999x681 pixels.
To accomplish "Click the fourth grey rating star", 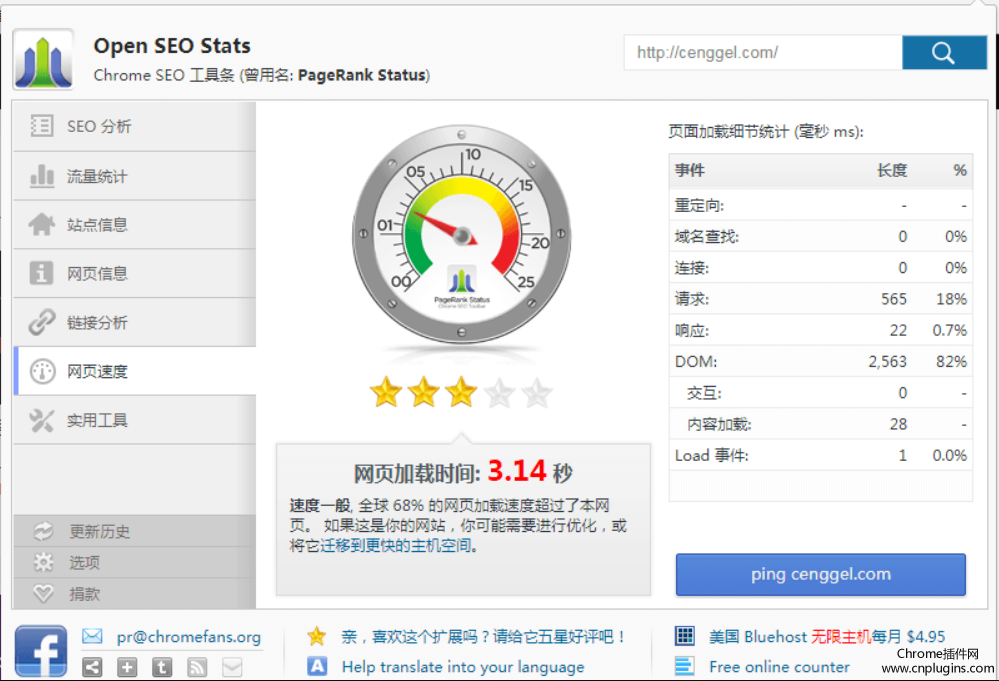I will [500, 392].
